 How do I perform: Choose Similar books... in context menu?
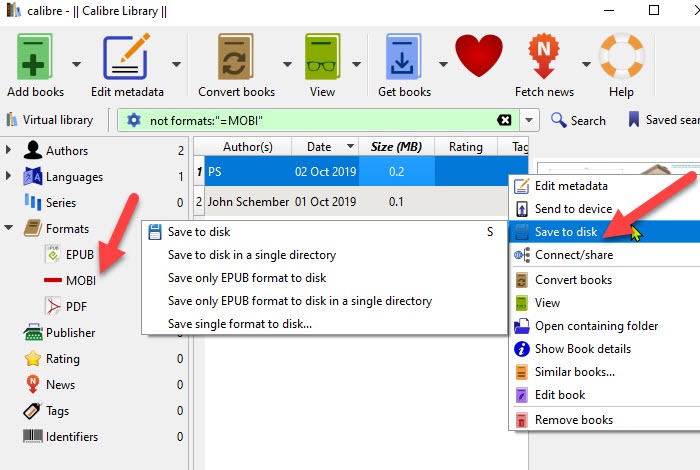[604, 372]
